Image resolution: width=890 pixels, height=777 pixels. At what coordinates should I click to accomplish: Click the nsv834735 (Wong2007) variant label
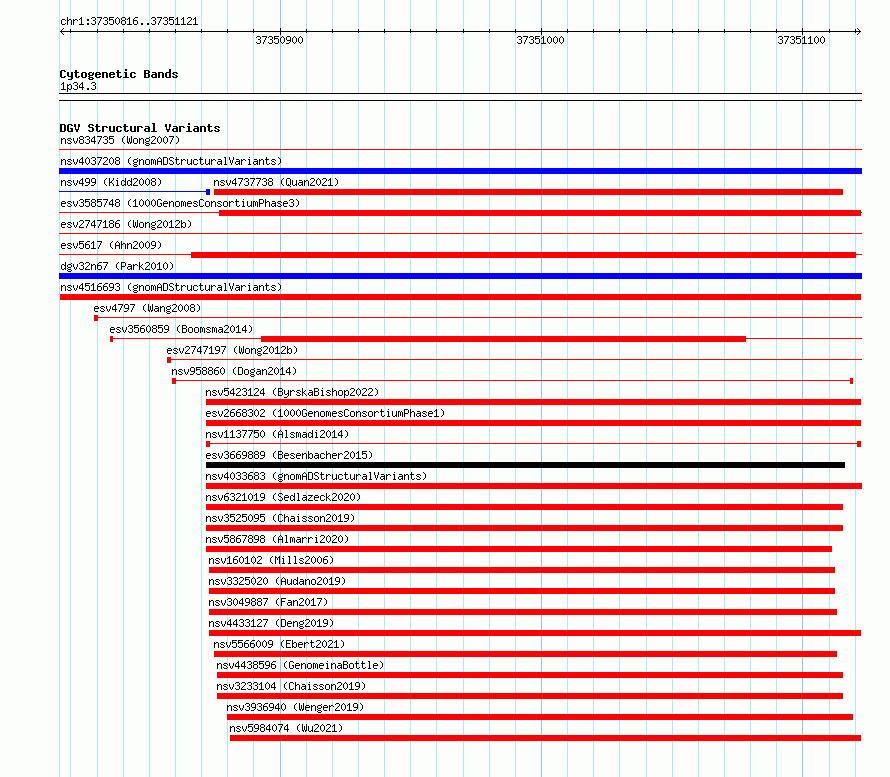120,140
